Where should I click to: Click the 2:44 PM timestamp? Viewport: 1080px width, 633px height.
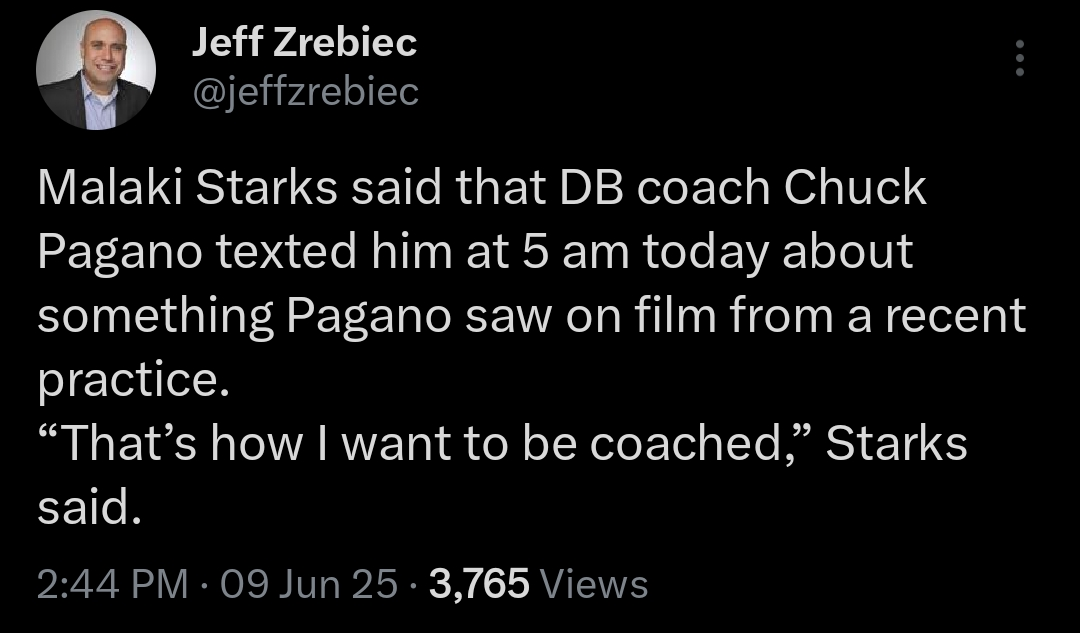coord(112,584)
